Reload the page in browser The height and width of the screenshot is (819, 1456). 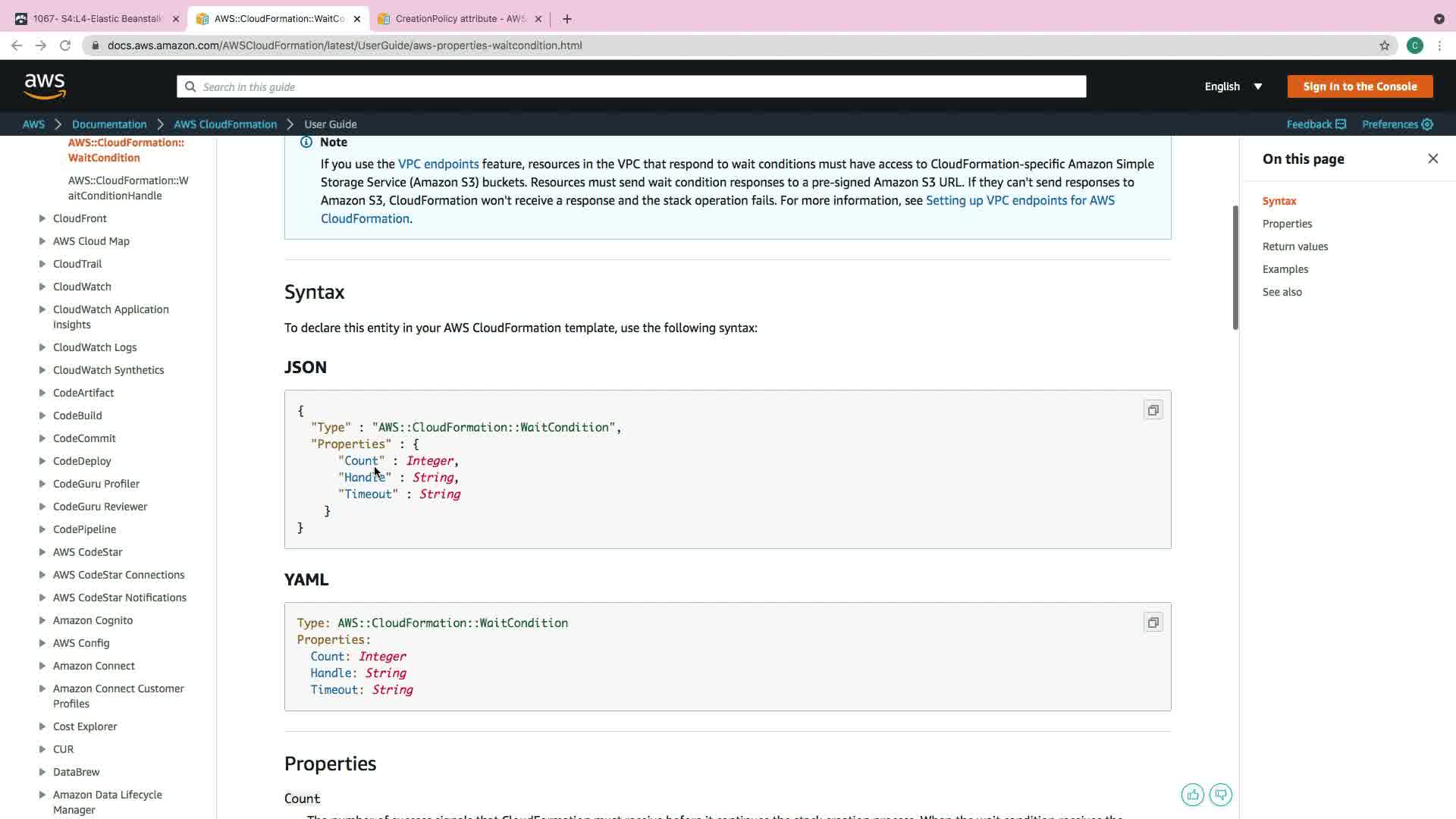click(x=65, y=45)
